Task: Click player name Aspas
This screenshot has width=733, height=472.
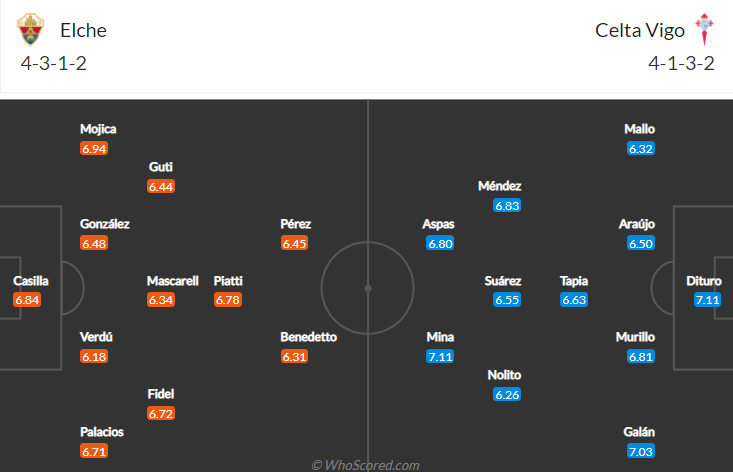Action: point(438,224)
